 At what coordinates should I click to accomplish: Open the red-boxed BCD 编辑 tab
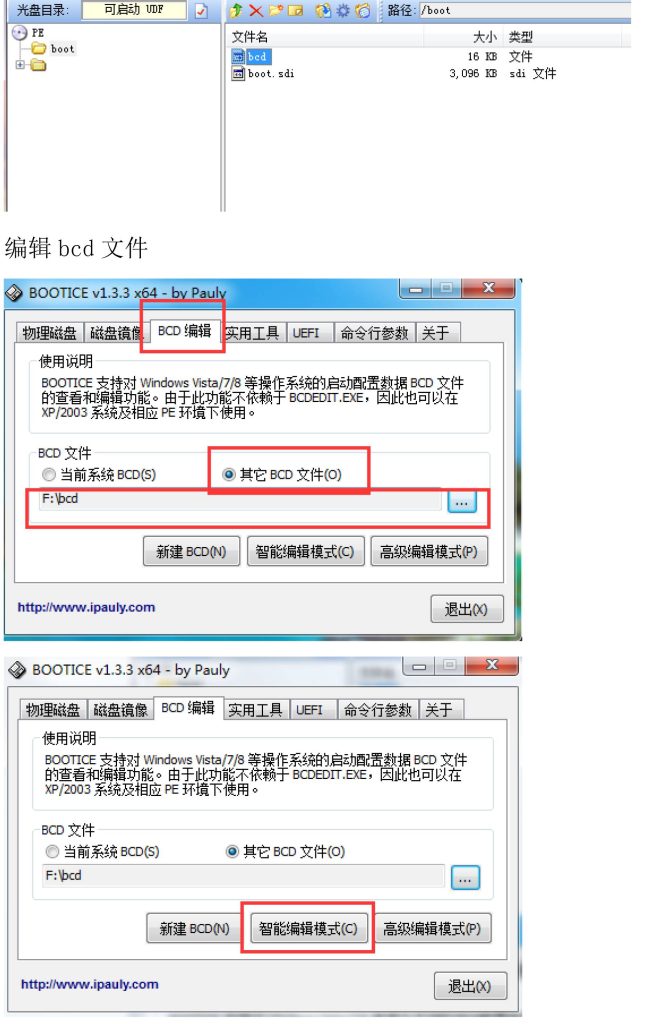pos(184,331)
